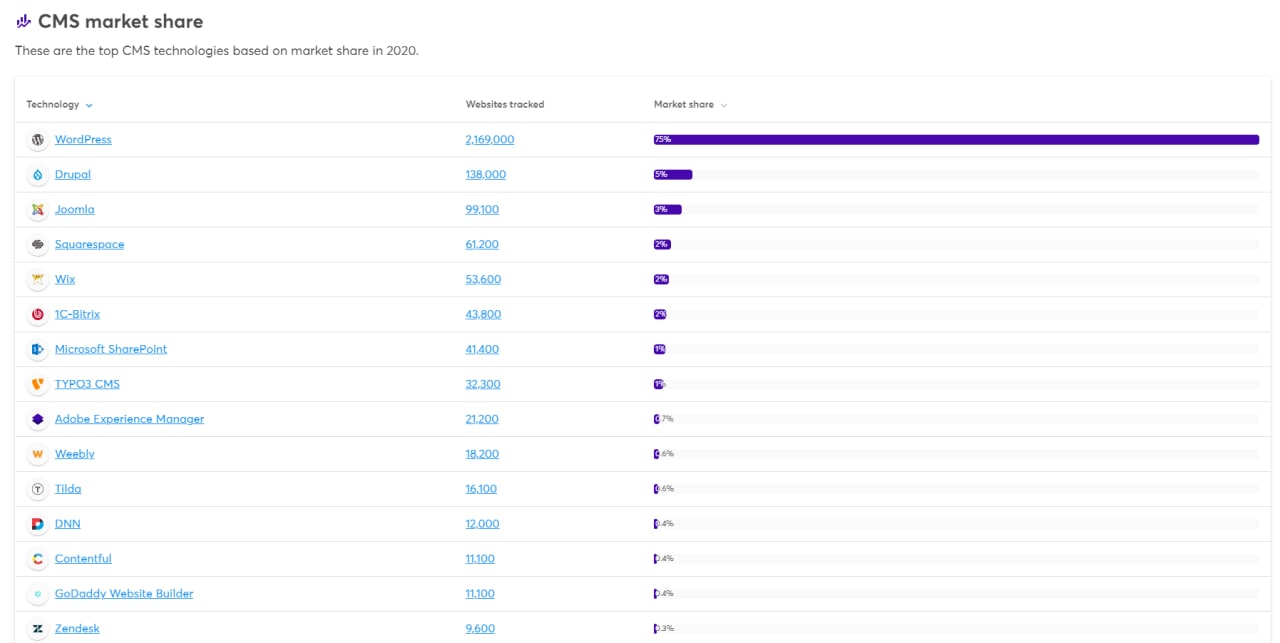Image resolution: width=1280 pixels, height=643 pixels.
Task: Open the Wix technology link
Action: (65, 280)
